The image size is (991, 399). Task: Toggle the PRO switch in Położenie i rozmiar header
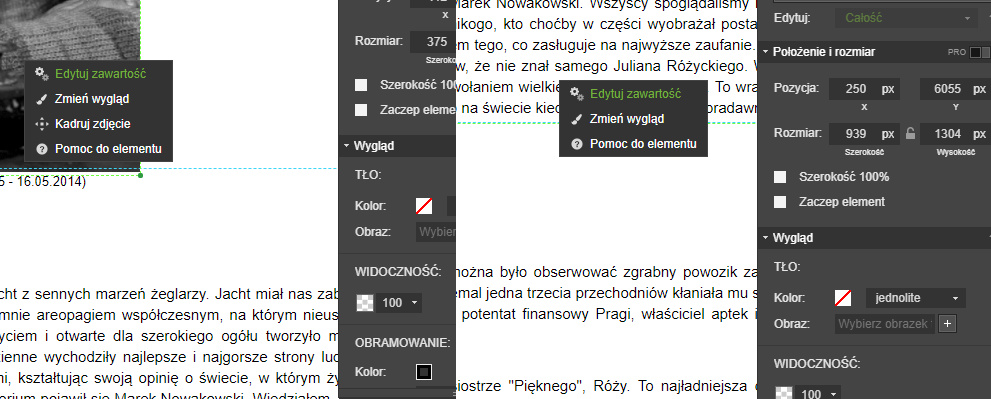click(x=980, y=52)
